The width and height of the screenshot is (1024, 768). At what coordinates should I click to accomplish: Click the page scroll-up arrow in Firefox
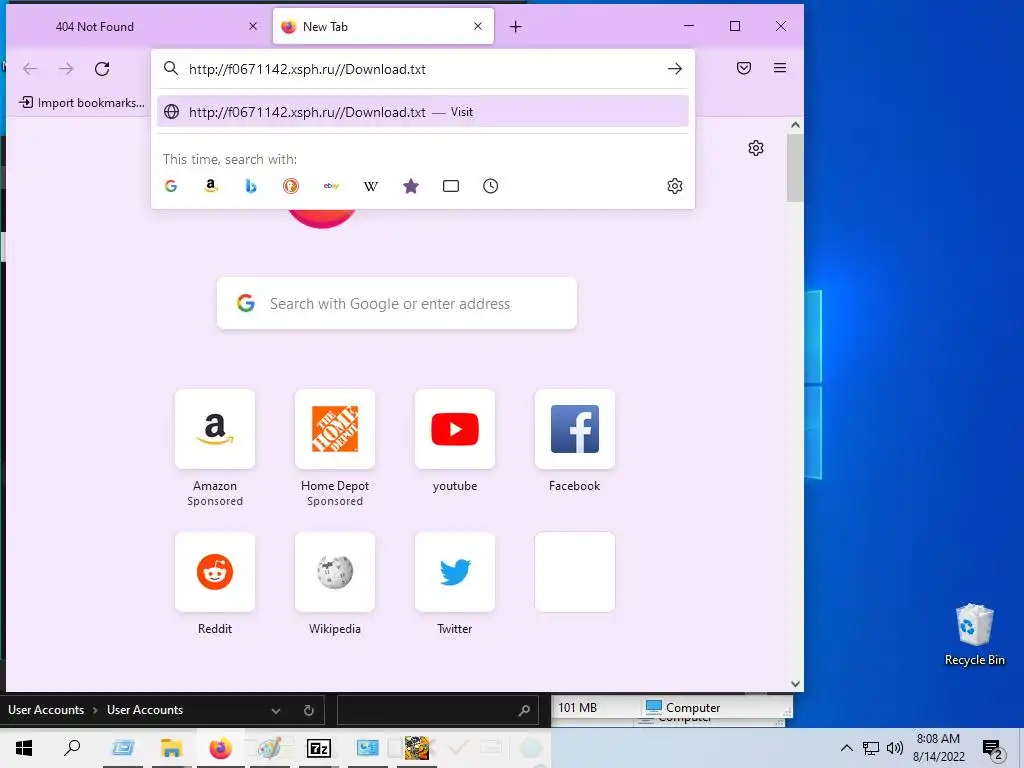795,125
